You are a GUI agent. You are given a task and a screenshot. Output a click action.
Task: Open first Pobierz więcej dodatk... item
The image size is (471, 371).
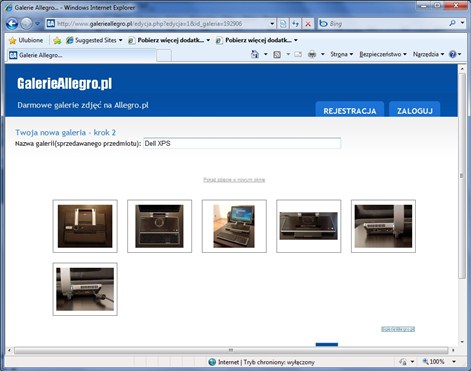pos(169,40)
